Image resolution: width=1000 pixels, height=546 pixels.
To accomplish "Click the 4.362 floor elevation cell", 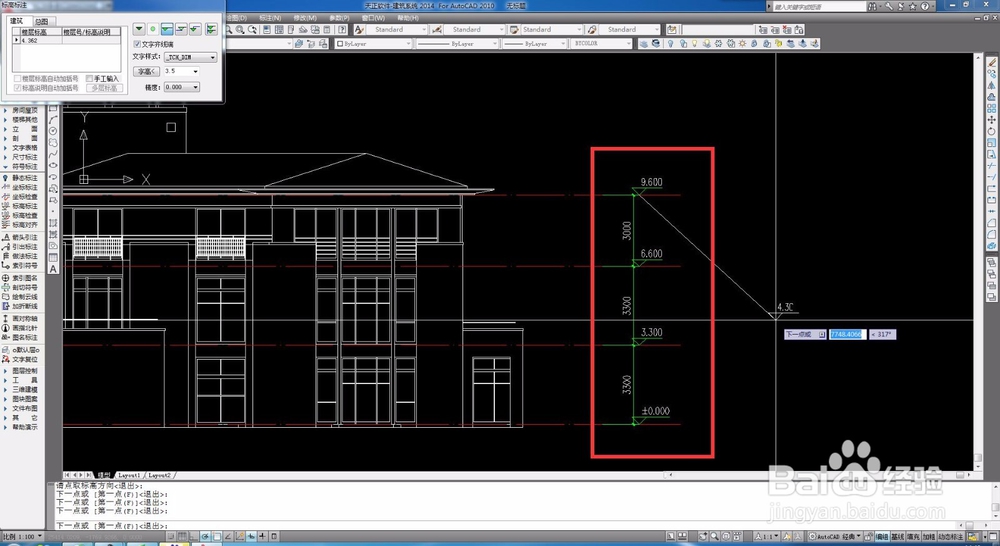I will tap(40, 40).
